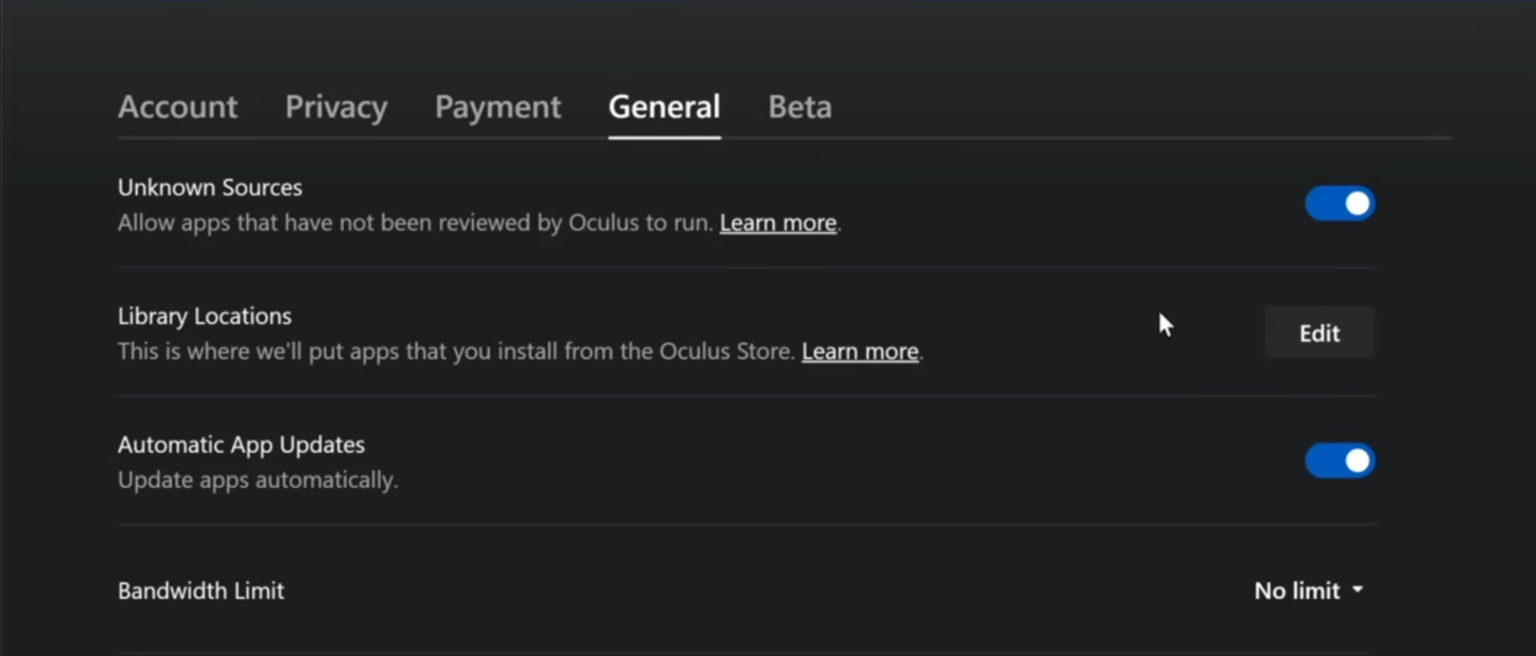Follow Learn more link for Library Locations
This screenshot has width=1536, height=656.
click(860, 352)
